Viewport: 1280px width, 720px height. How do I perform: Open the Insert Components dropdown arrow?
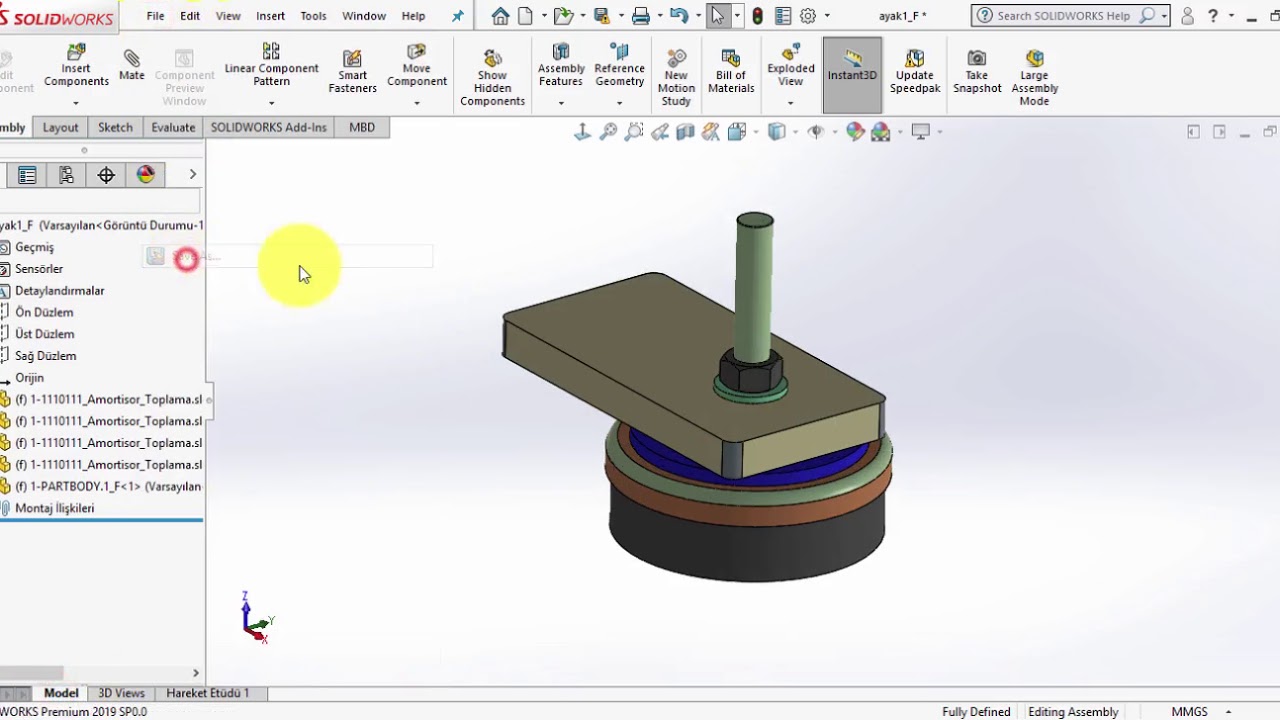(x=76, y=103)
